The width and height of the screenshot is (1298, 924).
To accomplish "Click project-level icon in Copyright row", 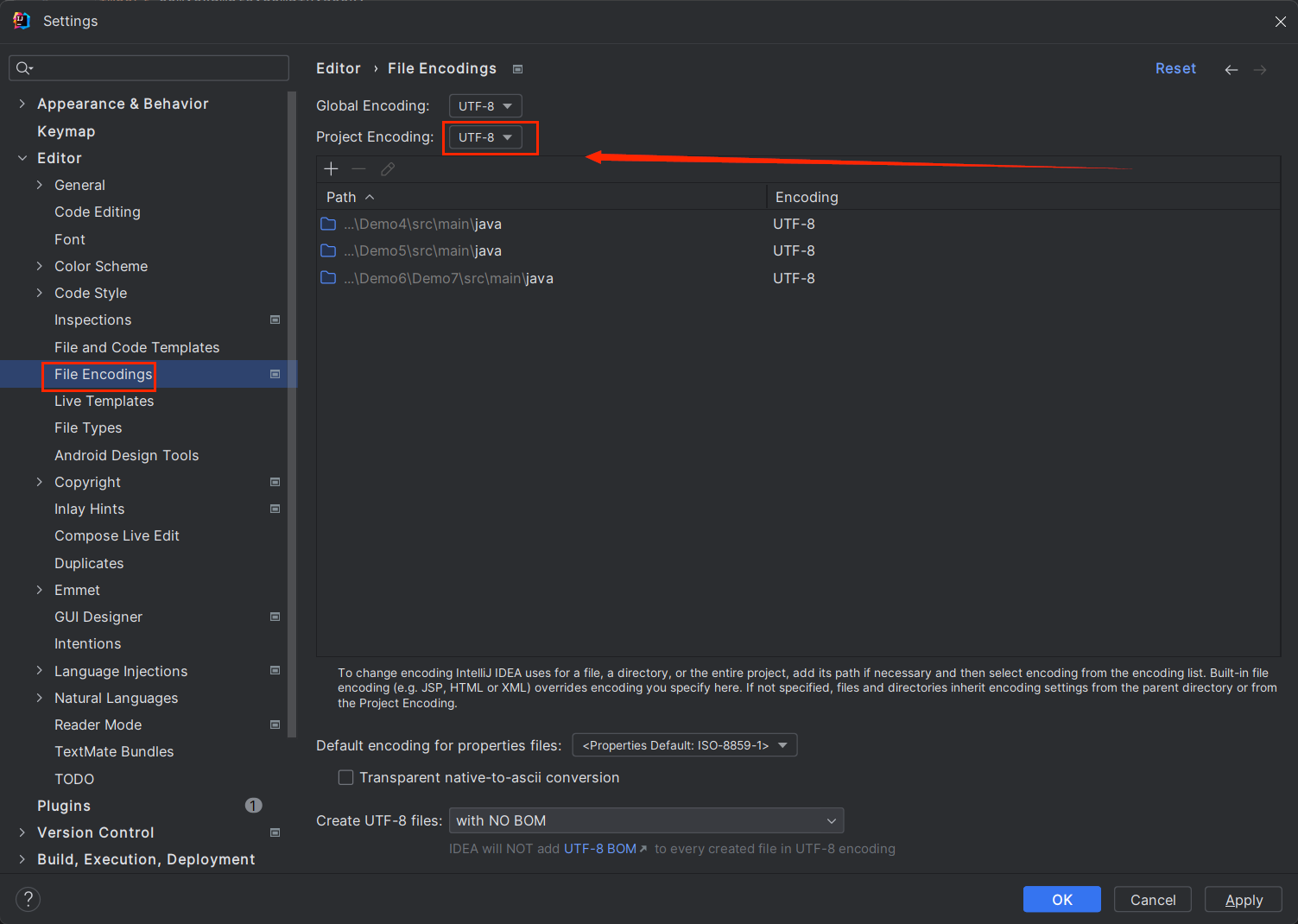I will tap(275, 482).
